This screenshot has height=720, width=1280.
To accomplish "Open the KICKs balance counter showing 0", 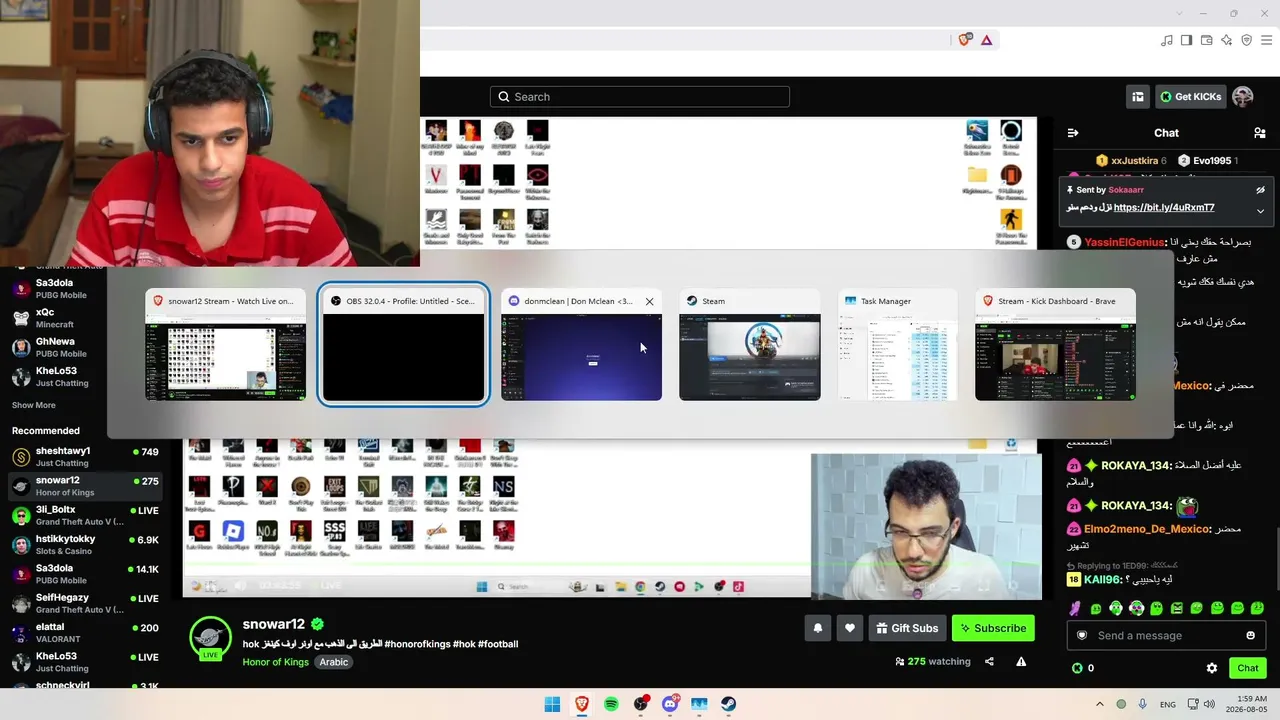I will [x=1083, y=668].
